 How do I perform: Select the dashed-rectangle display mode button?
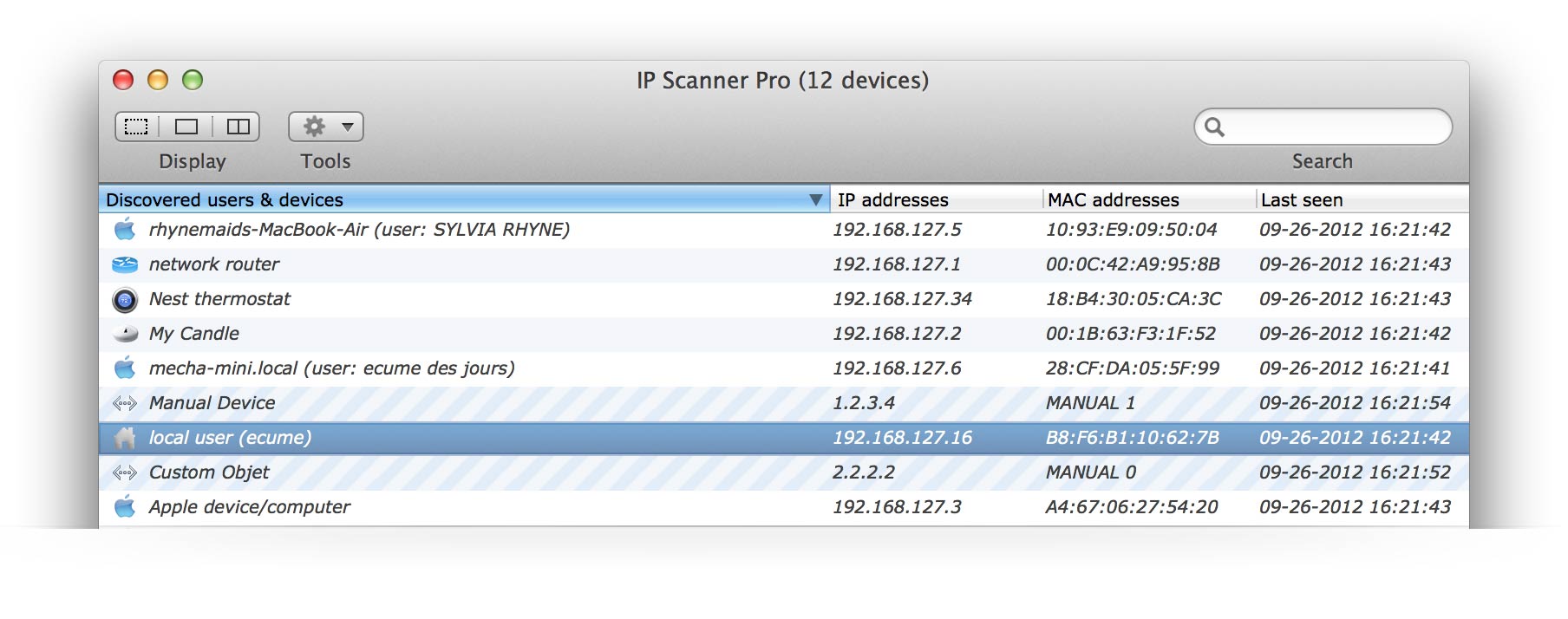click(137, 127)
